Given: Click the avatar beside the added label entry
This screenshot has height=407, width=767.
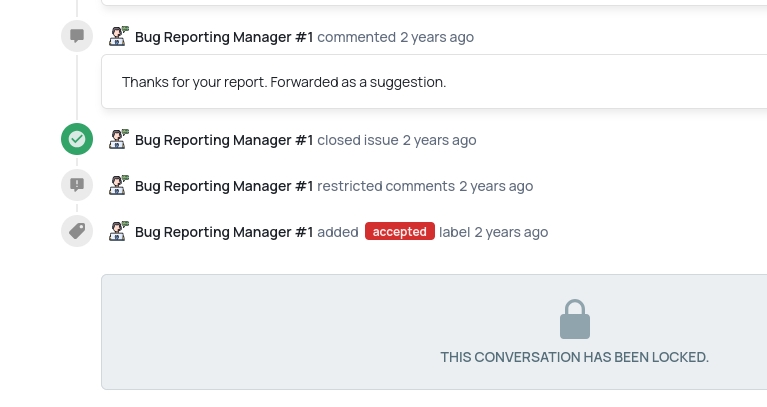Looking at the screenshot, I should 119,231.
